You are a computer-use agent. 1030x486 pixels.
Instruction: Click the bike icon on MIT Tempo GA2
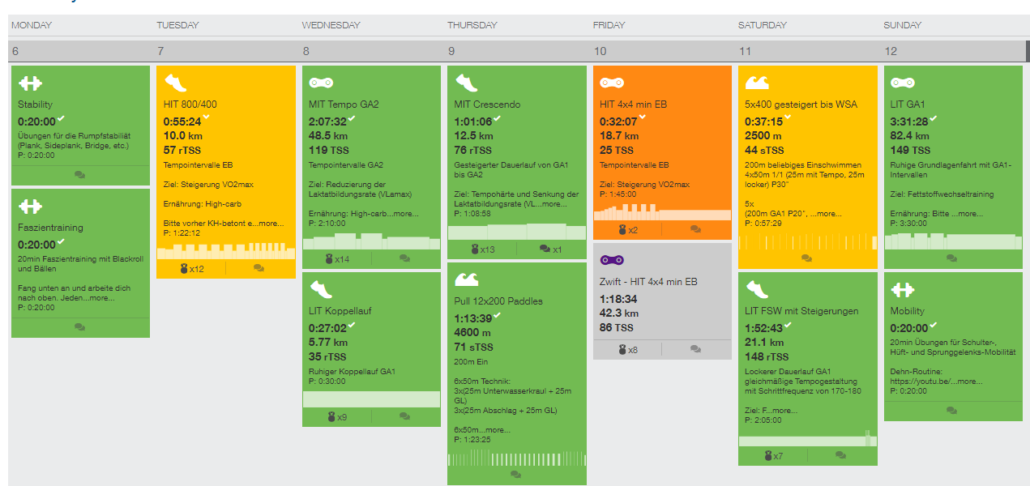point(321,83)
